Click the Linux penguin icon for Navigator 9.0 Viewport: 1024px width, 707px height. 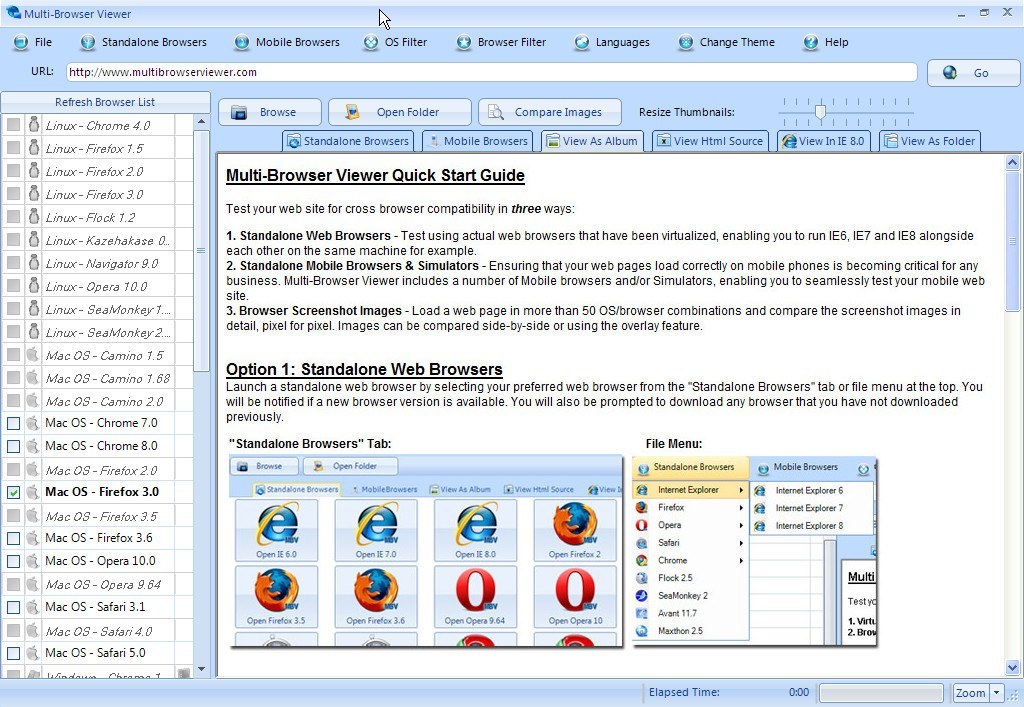click(x=33, y=263)
